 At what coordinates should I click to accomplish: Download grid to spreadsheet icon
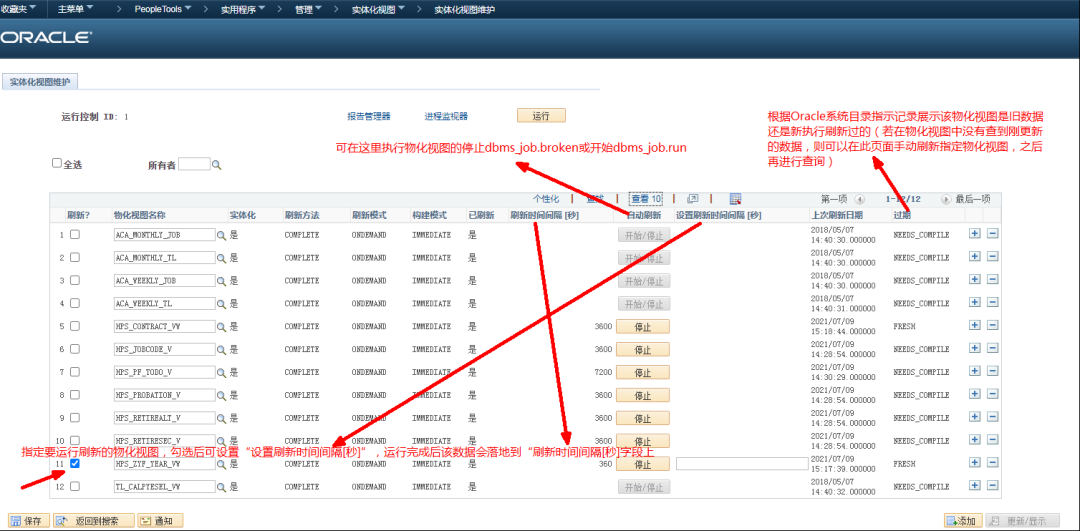pos(735,199)
